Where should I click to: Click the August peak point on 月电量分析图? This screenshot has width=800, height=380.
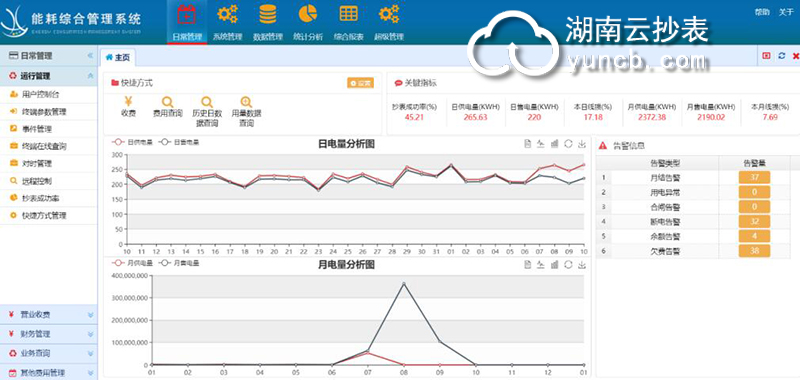[x=404, y=284]
